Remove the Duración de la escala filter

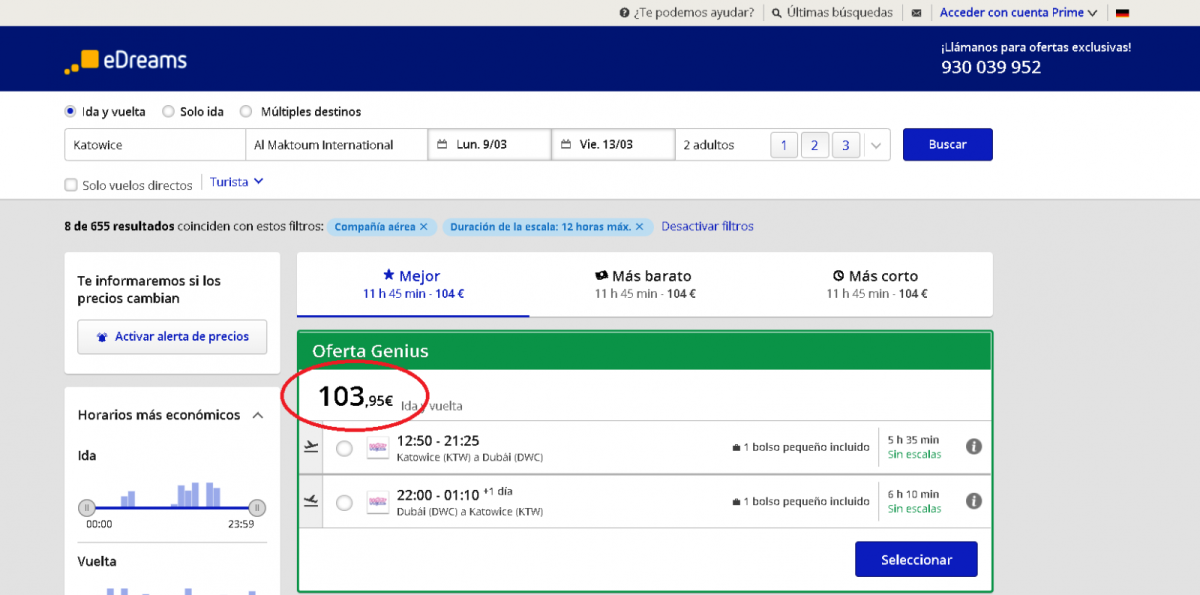point(639,227)
